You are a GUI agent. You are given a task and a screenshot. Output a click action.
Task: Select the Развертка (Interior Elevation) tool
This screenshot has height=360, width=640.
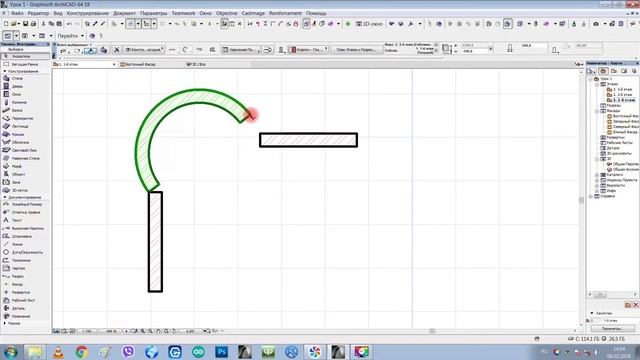coord(16,292)
